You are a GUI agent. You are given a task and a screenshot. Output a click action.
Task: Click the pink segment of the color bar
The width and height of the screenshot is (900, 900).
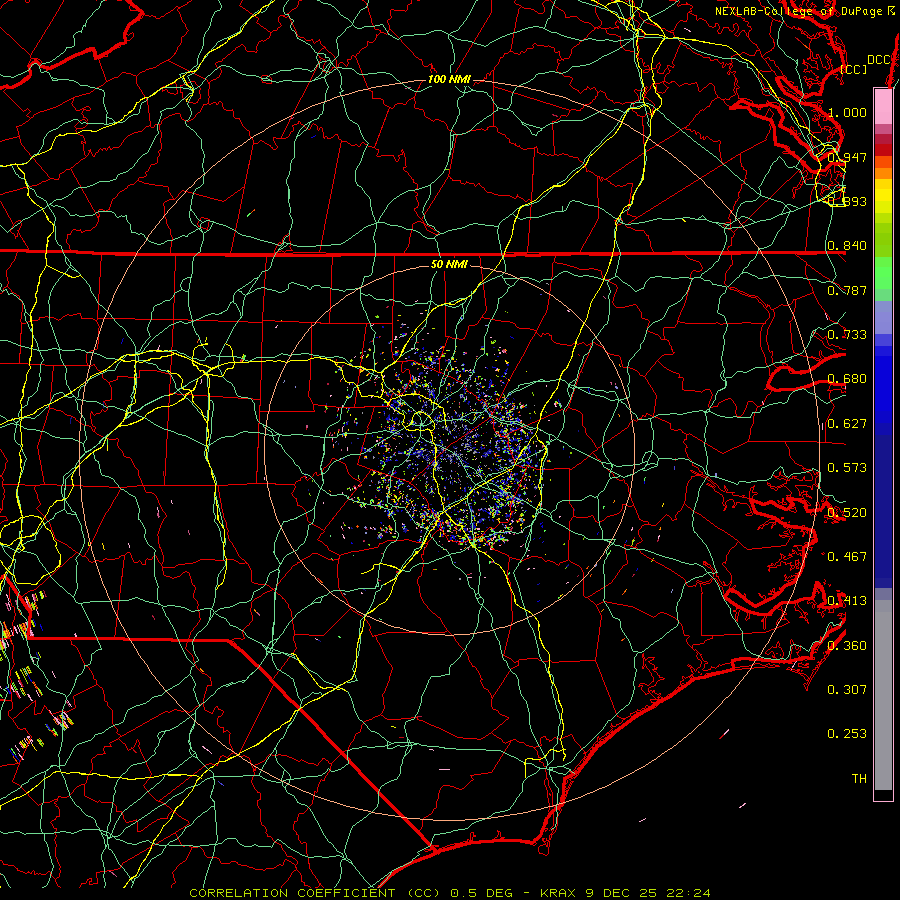click(x=883, y=106)
